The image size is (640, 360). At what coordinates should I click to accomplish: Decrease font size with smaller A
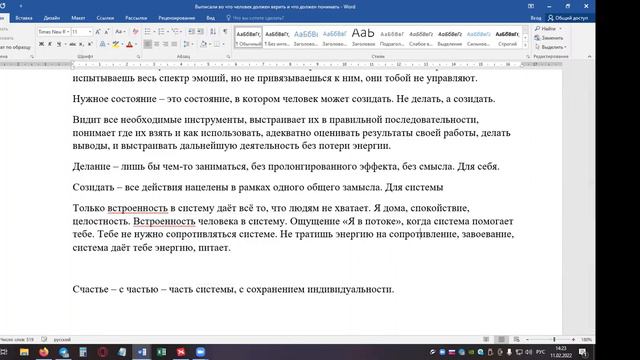(107, 32)
